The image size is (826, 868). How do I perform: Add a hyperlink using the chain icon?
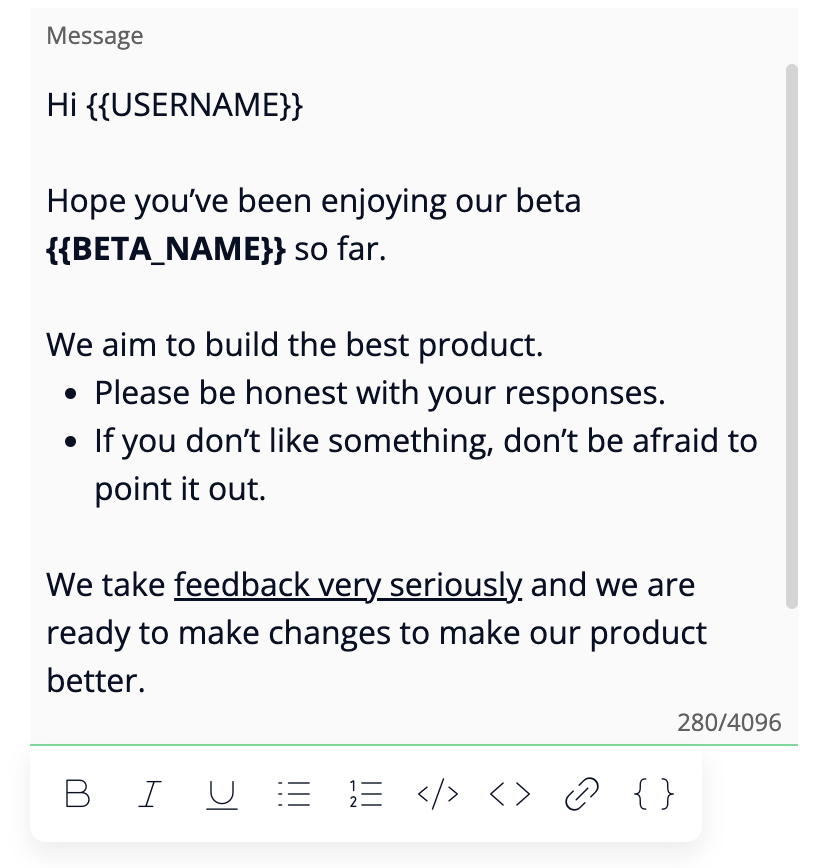[x=582, y=794]
